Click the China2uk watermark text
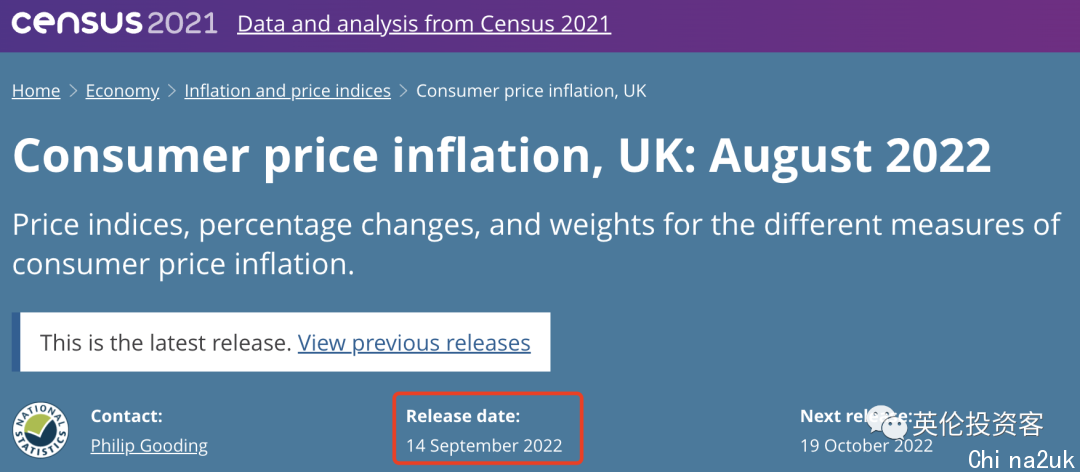The width and height of the screenshot is (1080, 472). (1021, 459)
